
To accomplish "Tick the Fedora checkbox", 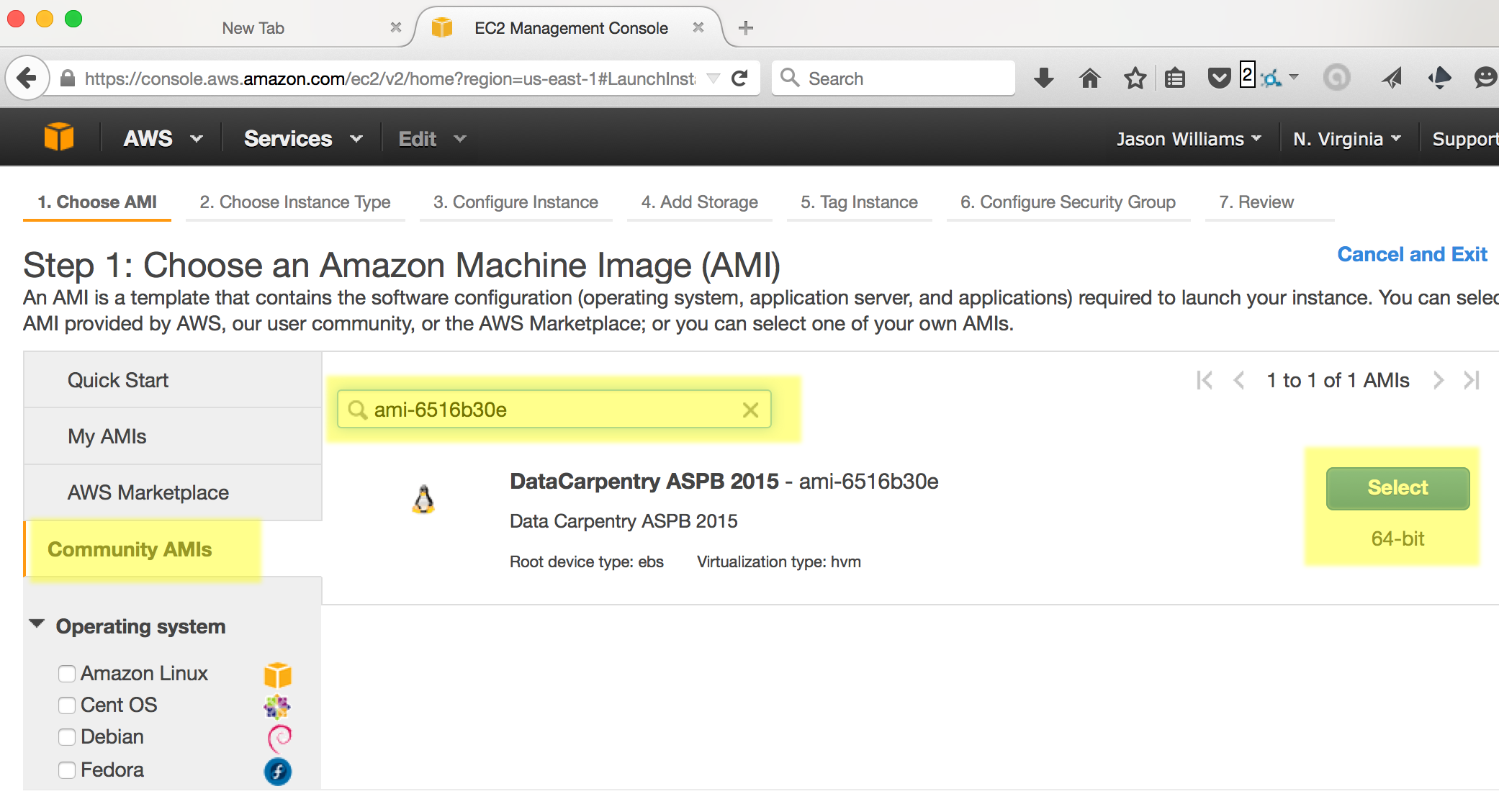I will tap(67, 770).
